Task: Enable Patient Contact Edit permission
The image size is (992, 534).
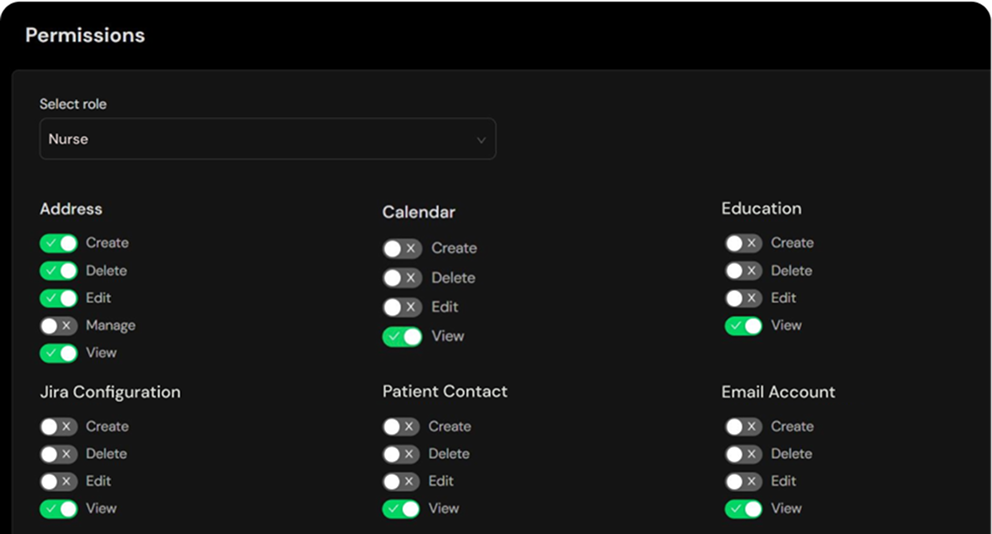Action: point(401,481)
